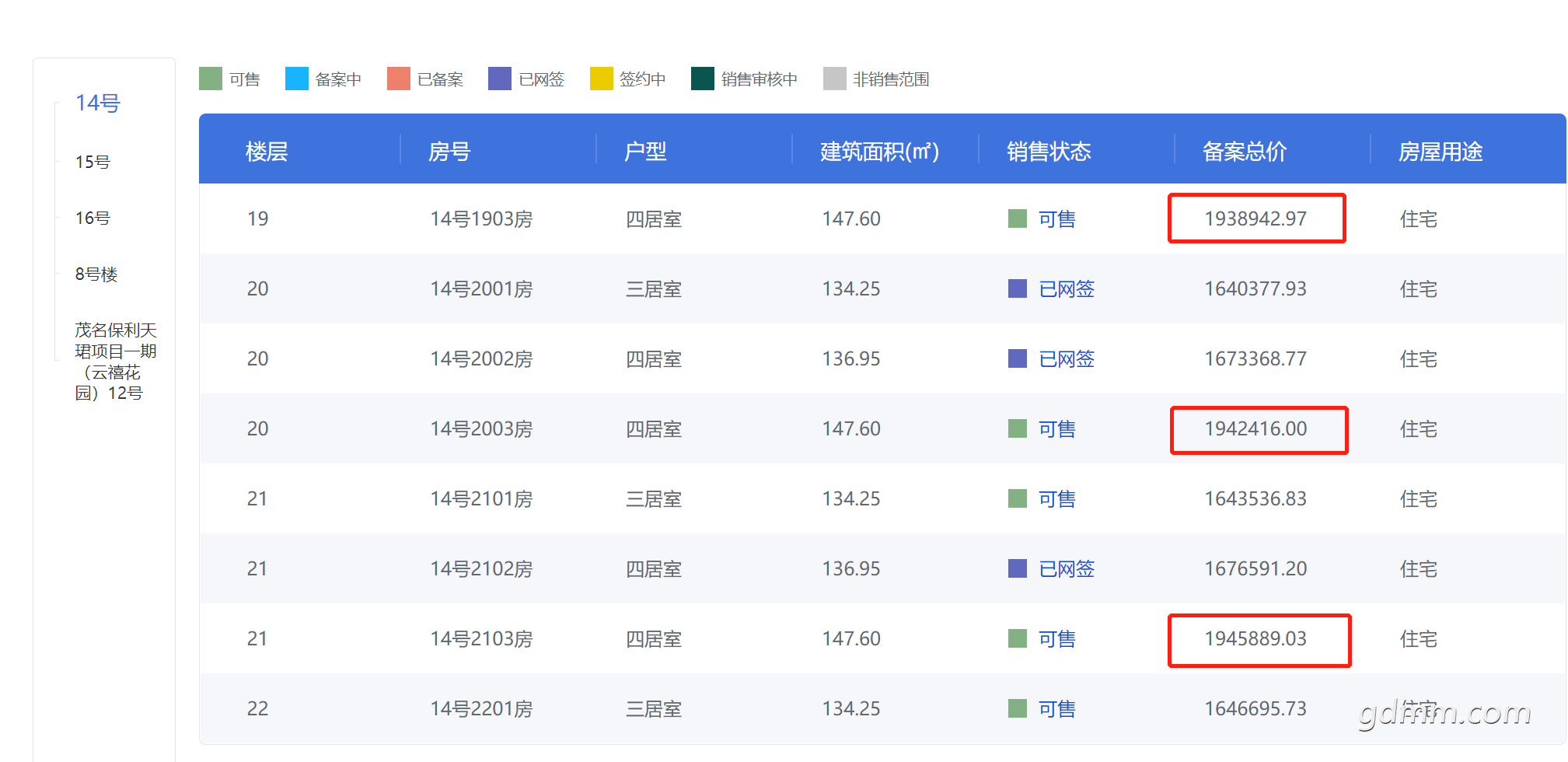Open 茂名保利天珺项目一期 12号 entry

(116, 362)
